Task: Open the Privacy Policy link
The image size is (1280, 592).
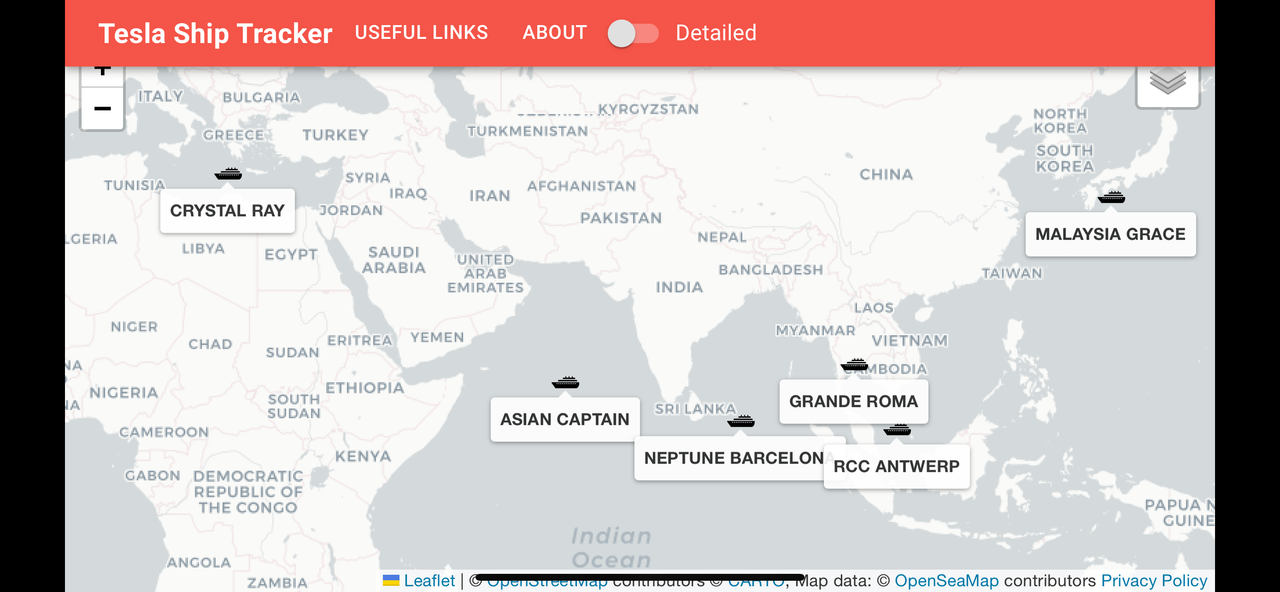Action: click(x=1154, y=580)
